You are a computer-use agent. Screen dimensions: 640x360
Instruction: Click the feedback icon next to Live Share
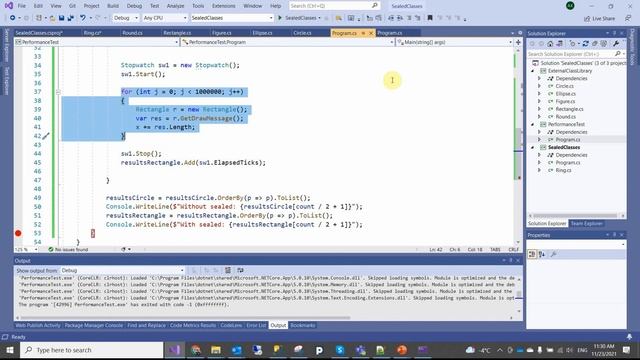pos(628,18)
